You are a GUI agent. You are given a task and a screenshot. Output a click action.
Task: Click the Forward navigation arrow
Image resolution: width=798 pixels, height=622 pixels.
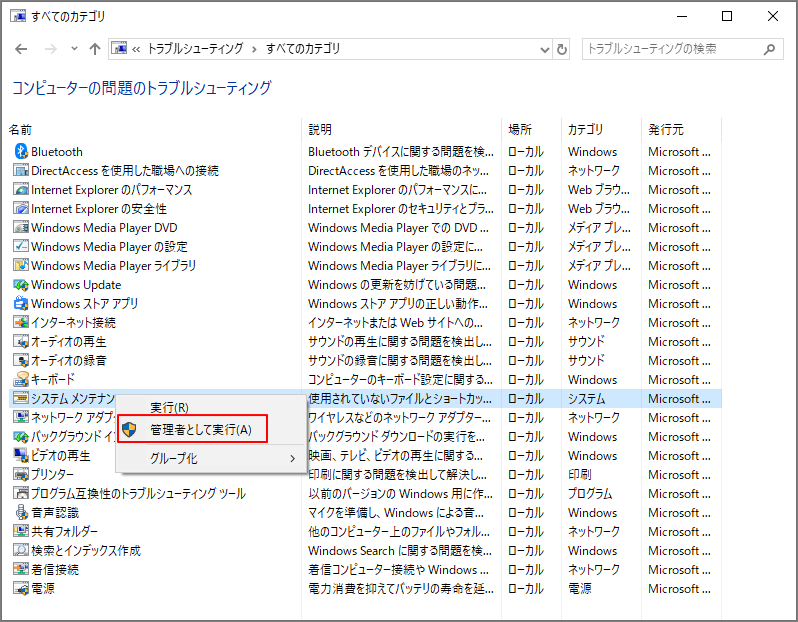(x=50, y=49)
